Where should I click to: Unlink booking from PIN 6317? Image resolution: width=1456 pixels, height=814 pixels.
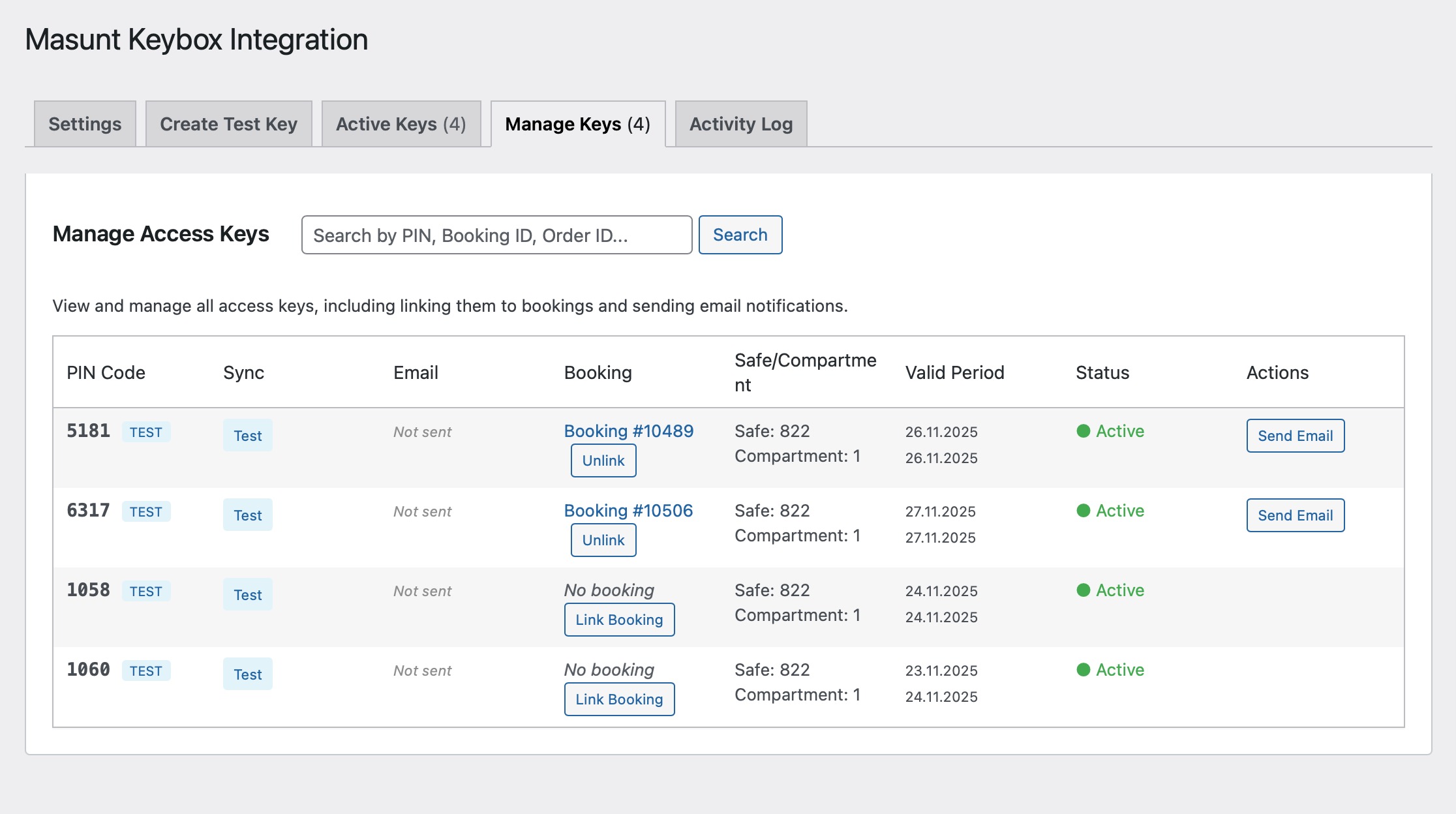tap(603, 540)
